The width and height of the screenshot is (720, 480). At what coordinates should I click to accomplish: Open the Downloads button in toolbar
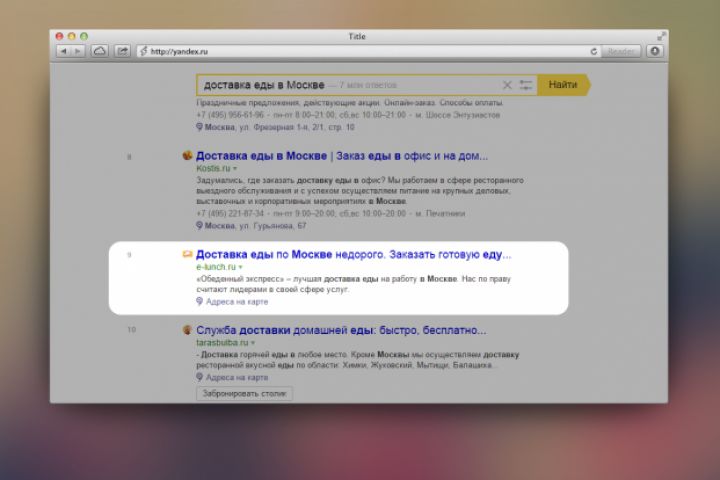655,51
